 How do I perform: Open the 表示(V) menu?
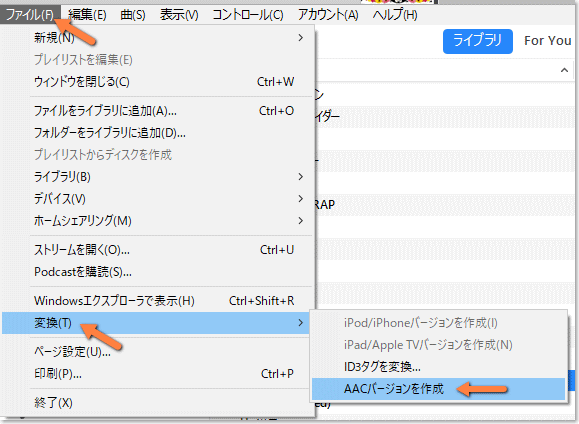[179, 15]
